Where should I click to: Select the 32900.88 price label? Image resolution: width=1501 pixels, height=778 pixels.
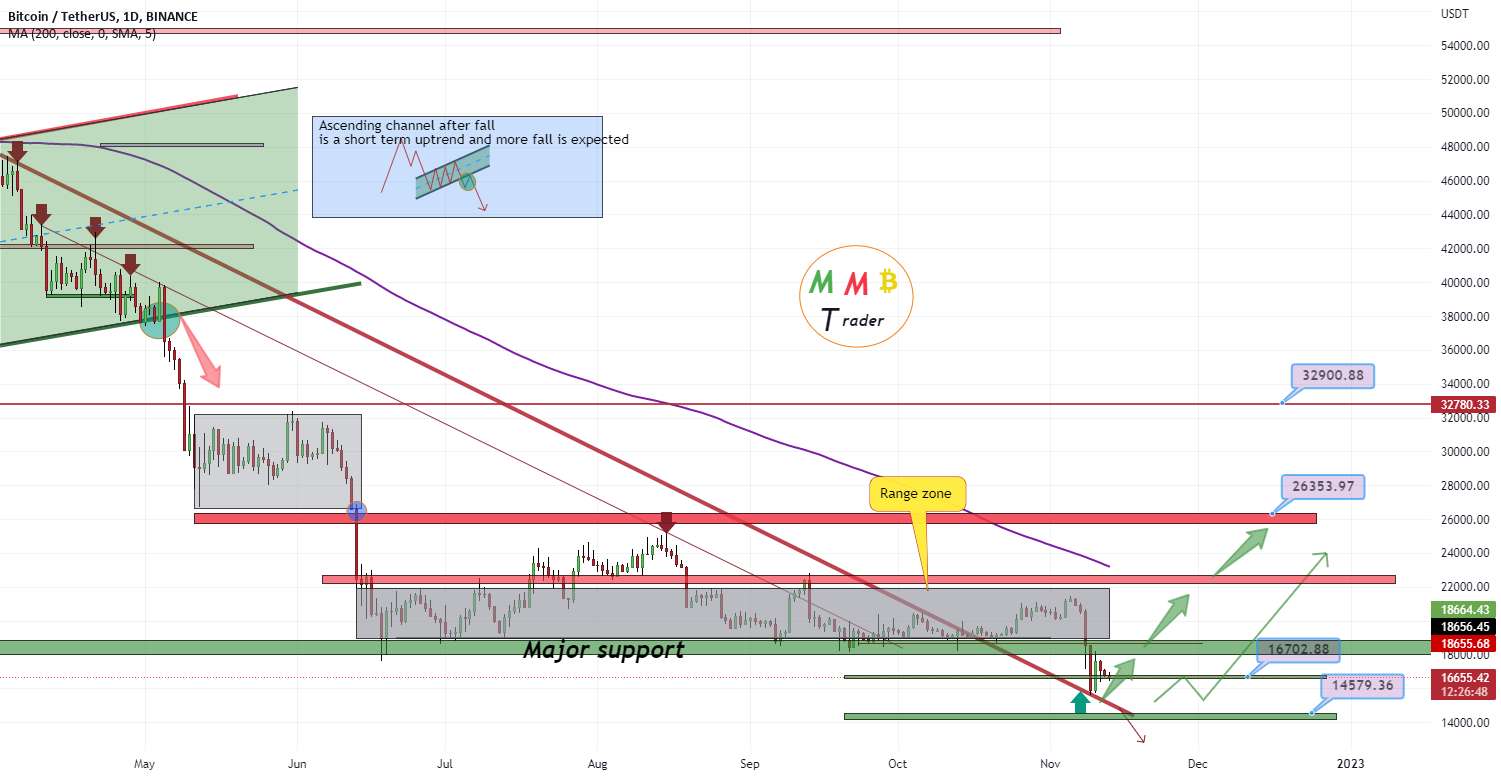pyautogui.click(x=1332, y=376)
